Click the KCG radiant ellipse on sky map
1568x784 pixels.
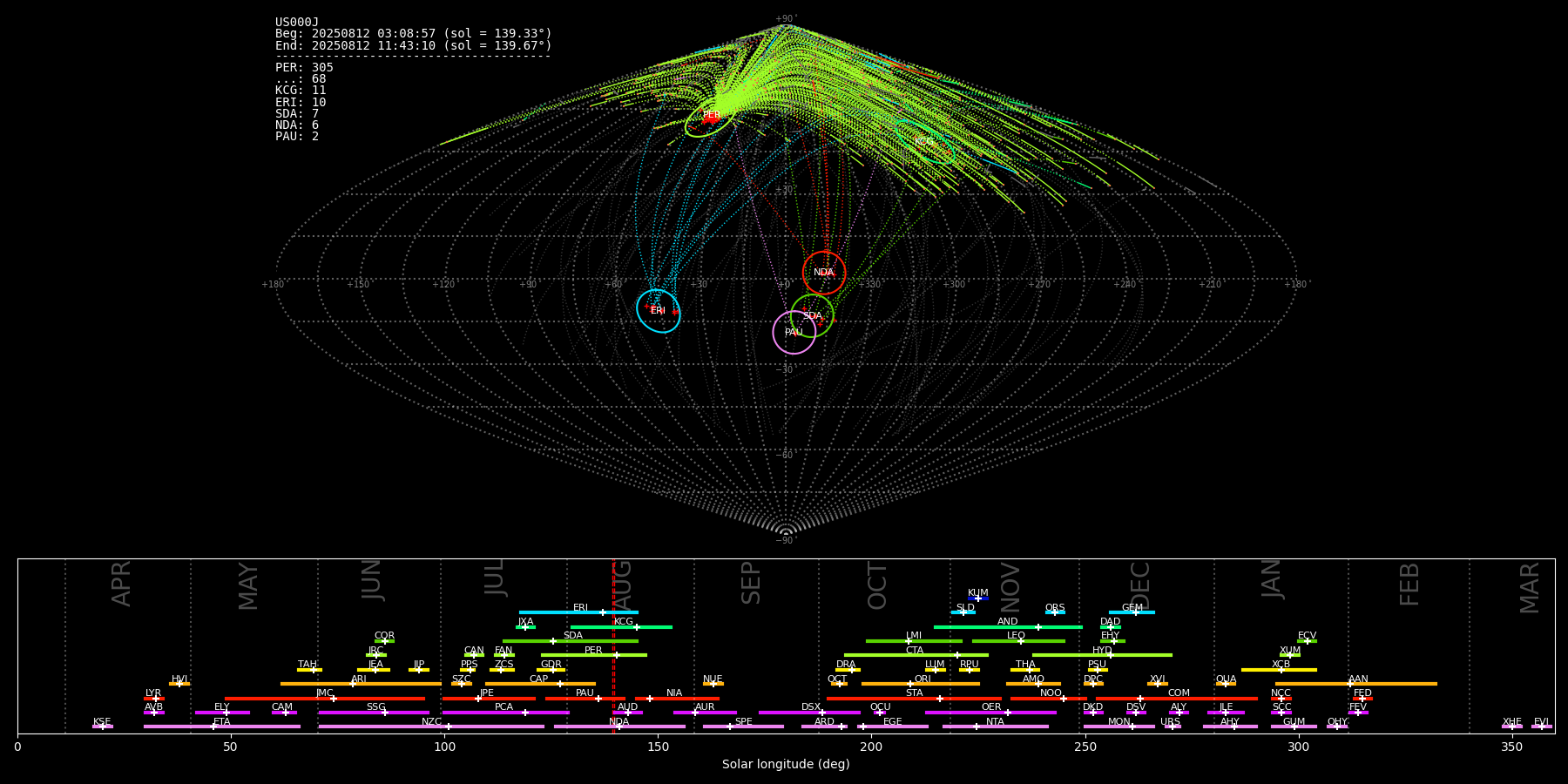[x=925, y=141]
